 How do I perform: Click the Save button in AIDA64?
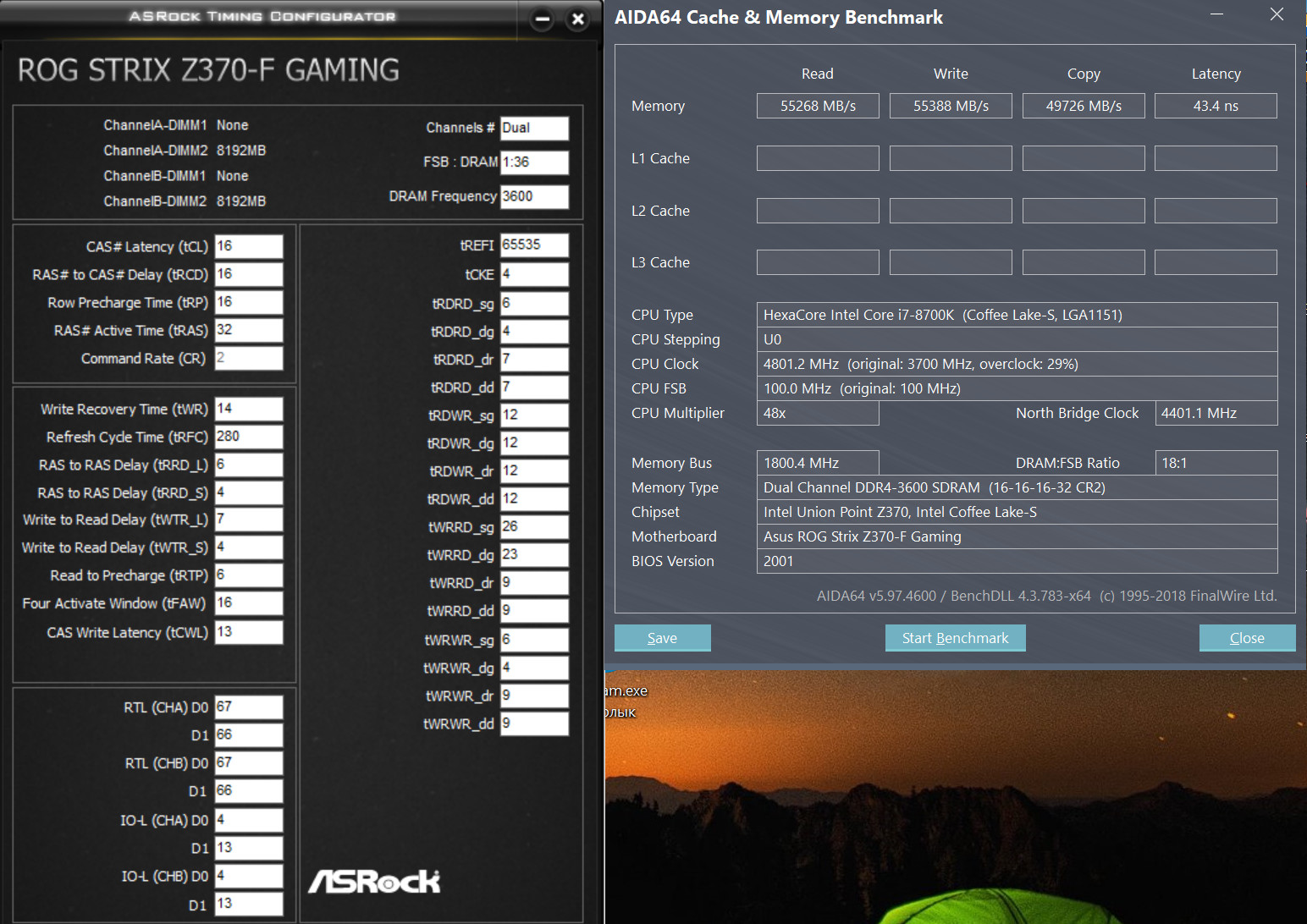[662, 638]
